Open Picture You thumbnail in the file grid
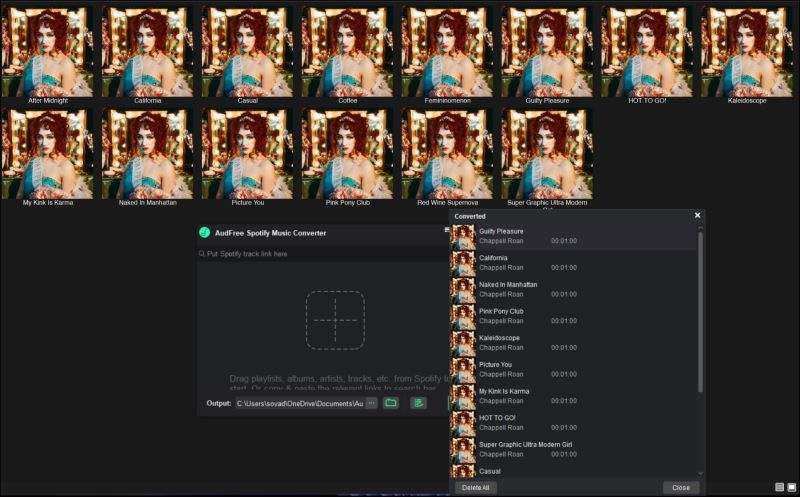800x497 pixels. [247, 154]
